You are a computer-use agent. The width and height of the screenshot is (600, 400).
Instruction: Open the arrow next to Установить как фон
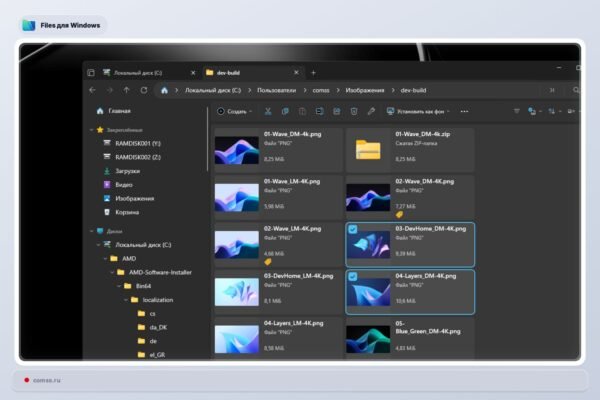click(x=448, y=111)
